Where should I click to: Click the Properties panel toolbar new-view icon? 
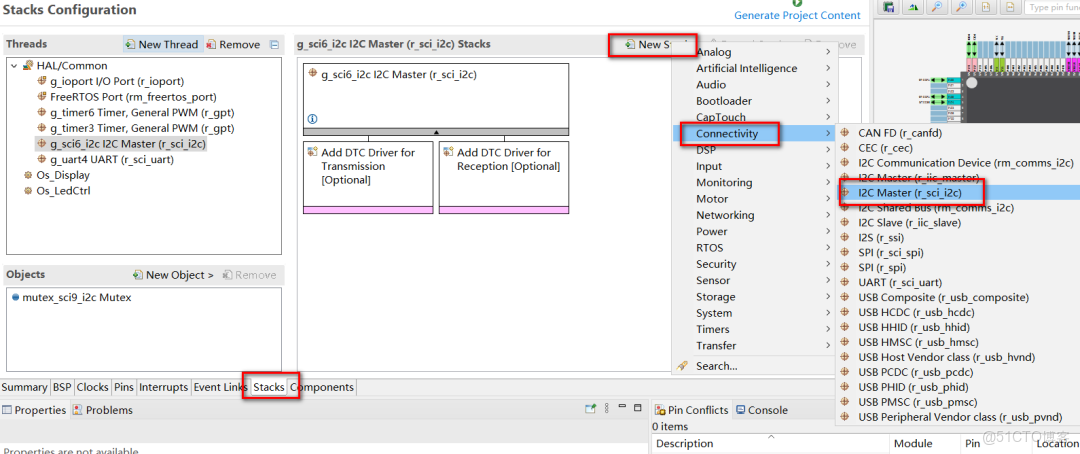[x=590, y=409]
